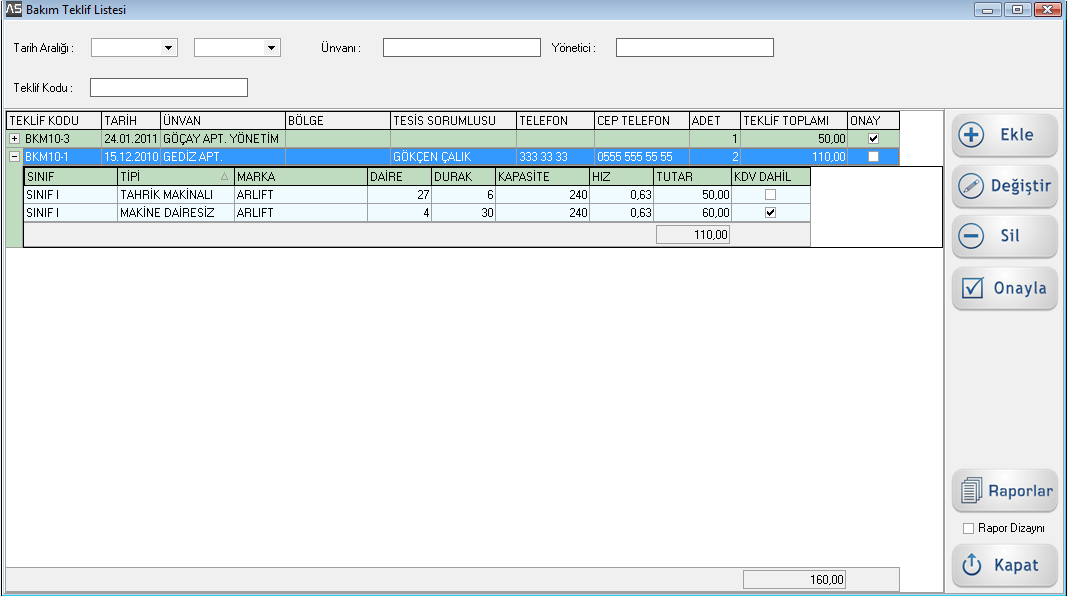Maximize the Bakım Teklif Listesi window
Image resolution: width=1068 pixels, height=596 pixels.
[1017, 10]
